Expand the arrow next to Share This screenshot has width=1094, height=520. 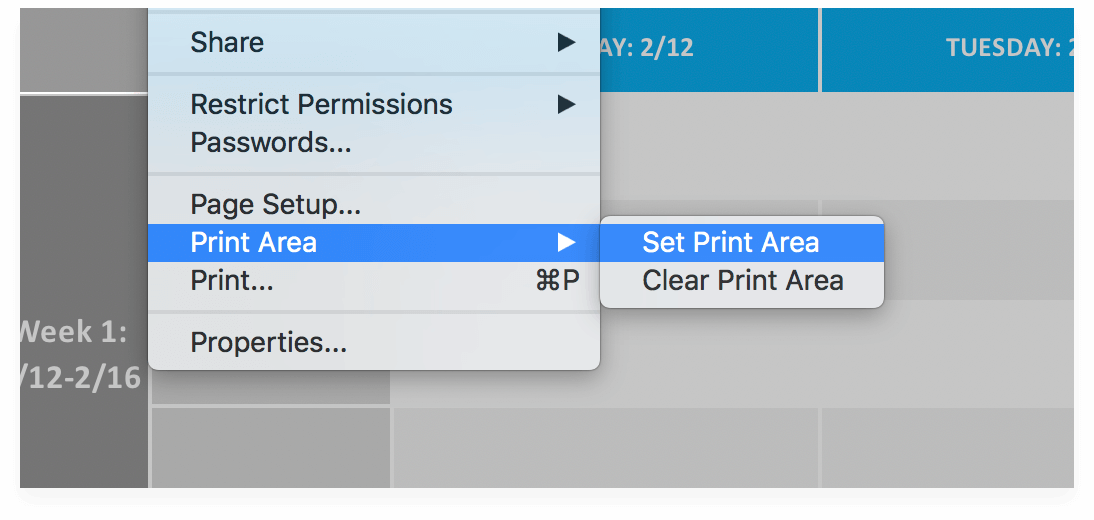(566, 43)
